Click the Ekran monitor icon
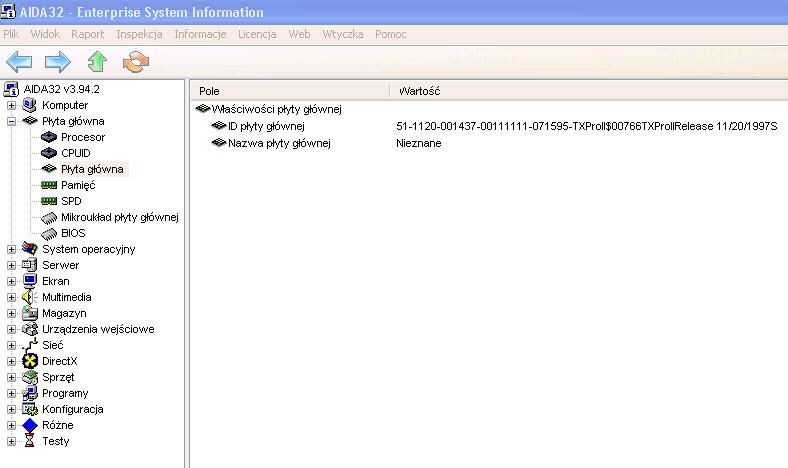The height and width of the screenshot is (468, 788). 30,281
